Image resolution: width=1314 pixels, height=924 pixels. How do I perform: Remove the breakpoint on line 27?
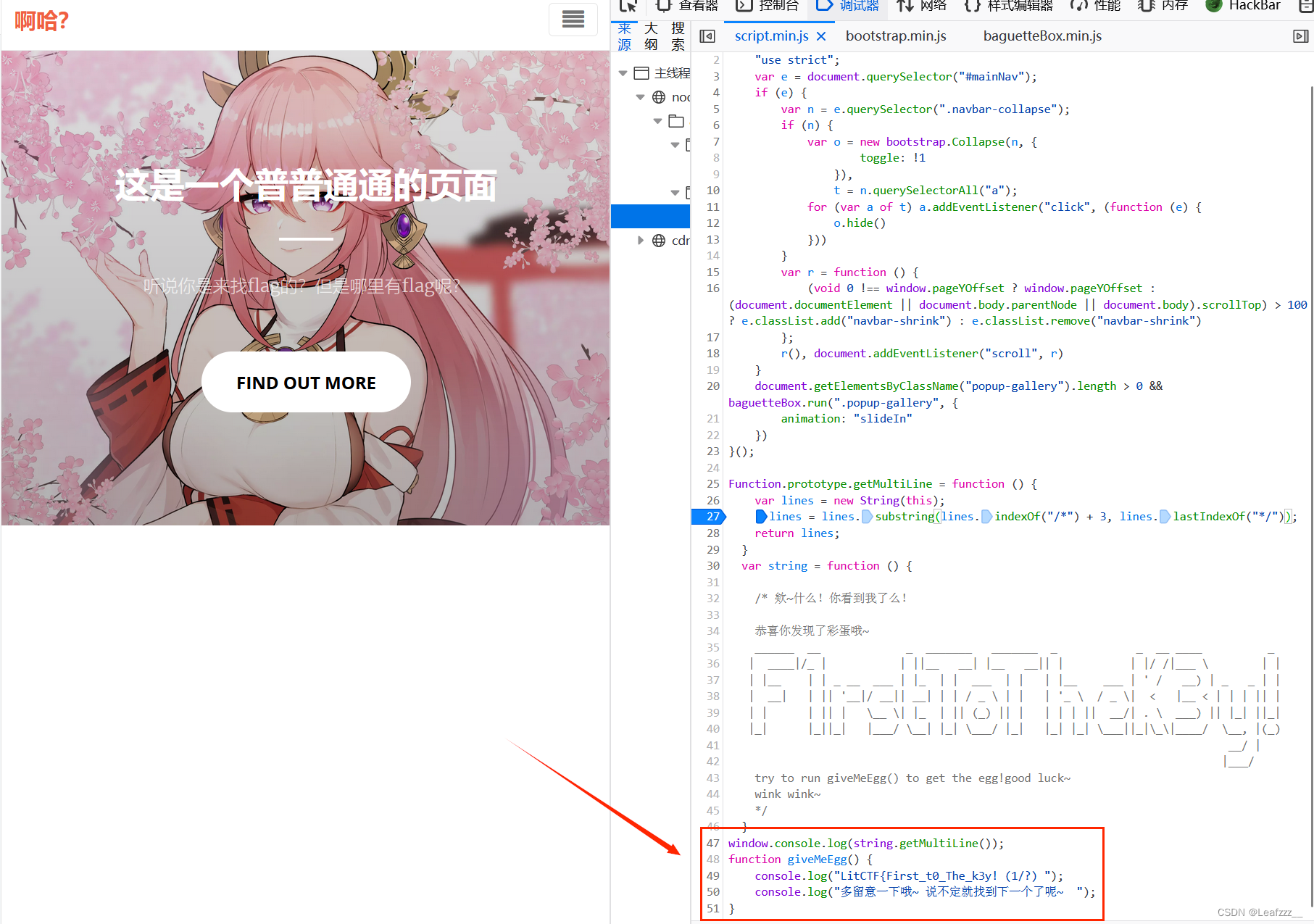tap(709, 517)
